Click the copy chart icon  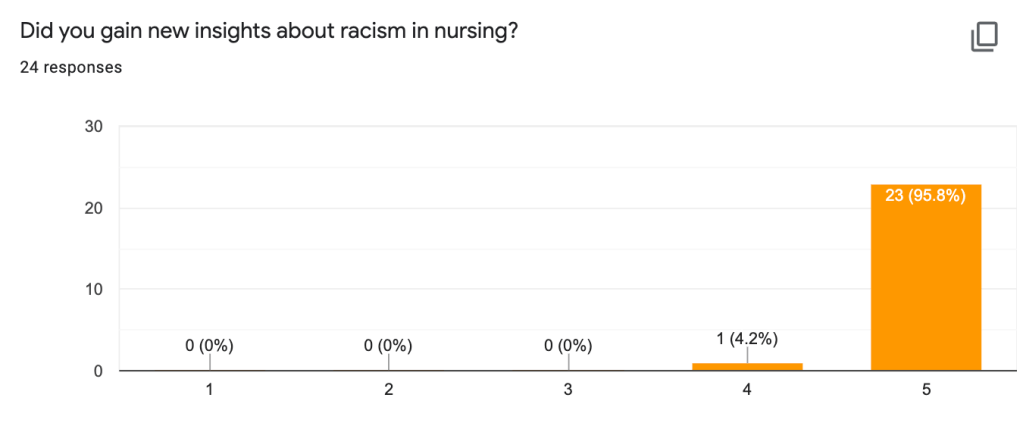pyautogui.click(x=984, y=37)
